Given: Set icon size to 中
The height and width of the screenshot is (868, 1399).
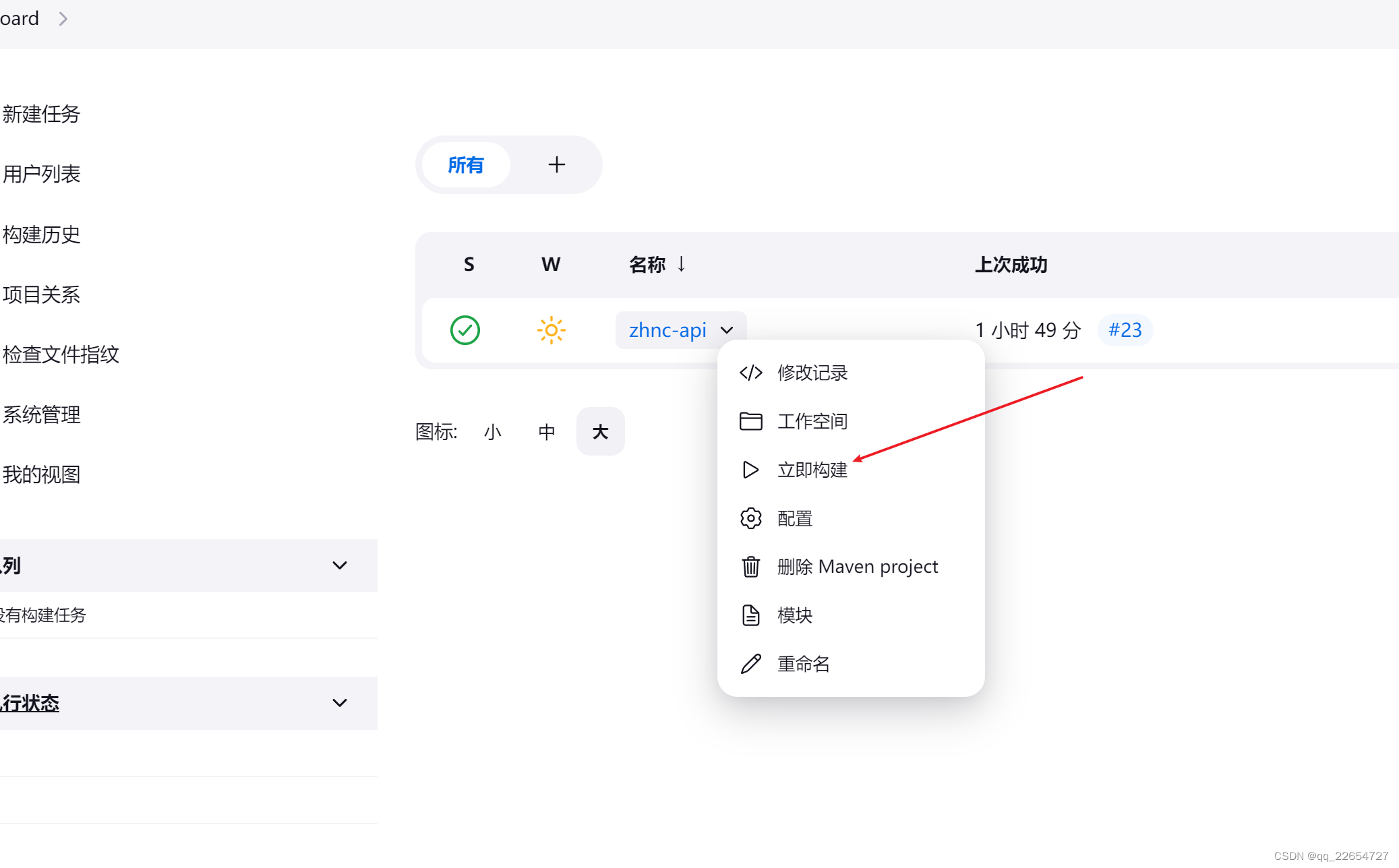Looking at the screenshot, I should [546, 431].
